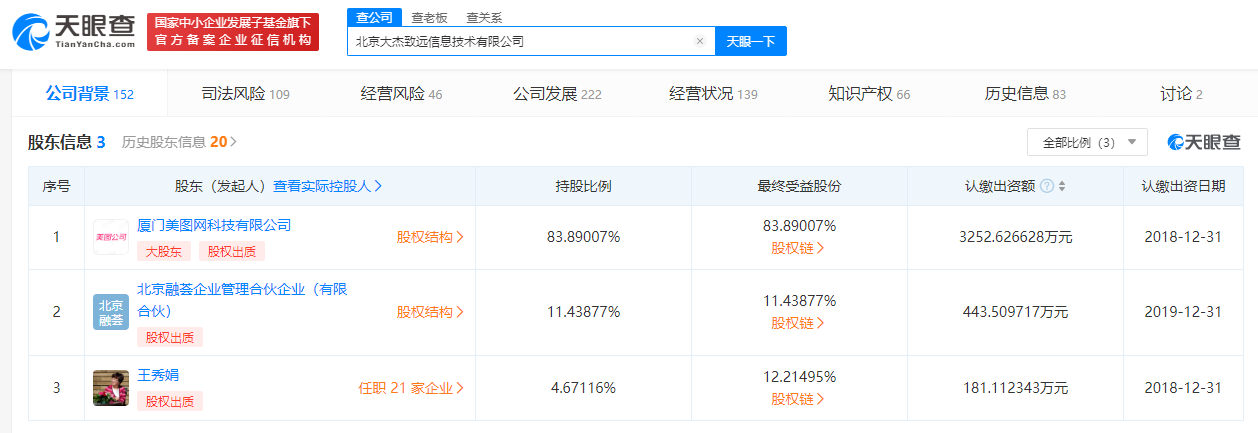Open 查看实际控股人 link
Image resolution: width=1258 pixels, height=433 pixels.
tap(328, 186)
